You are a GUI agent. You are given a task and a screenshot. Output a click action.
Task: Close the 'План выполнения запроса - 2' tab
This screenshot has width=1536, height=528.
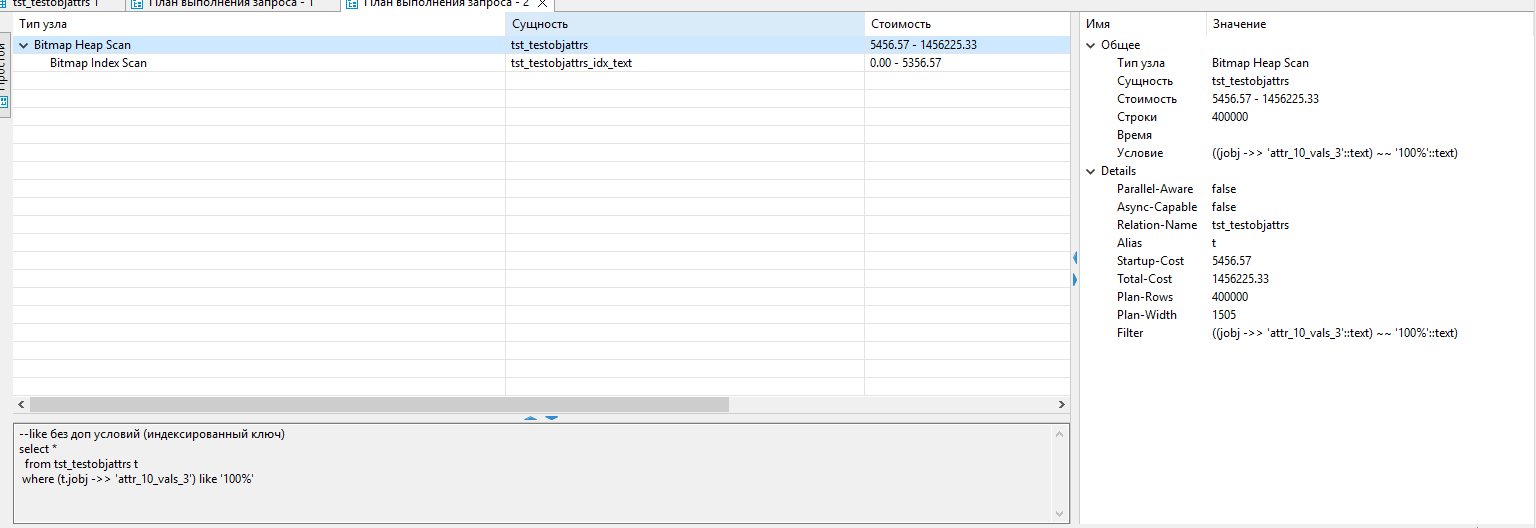tap(542, 4)
